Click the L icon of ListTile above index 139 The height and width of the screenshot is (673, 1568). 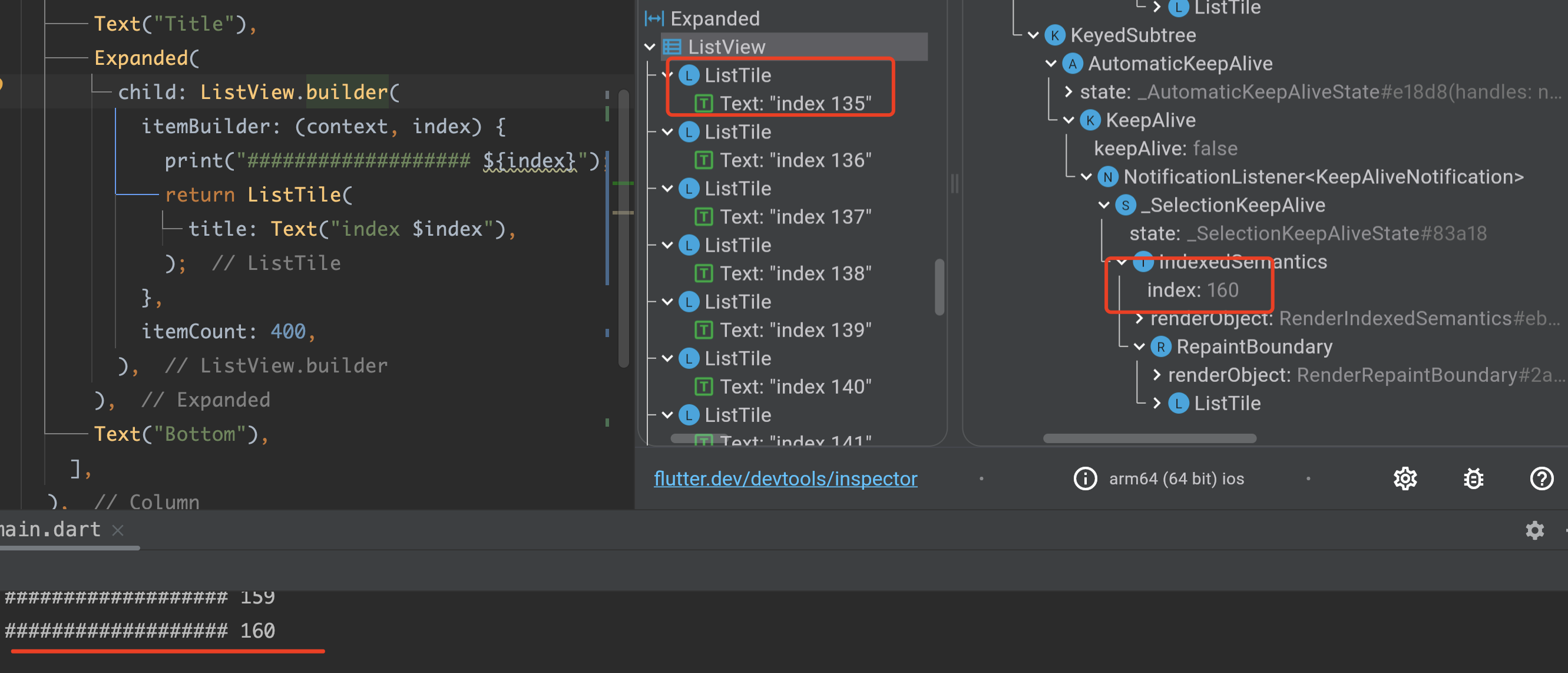[689, 302]
